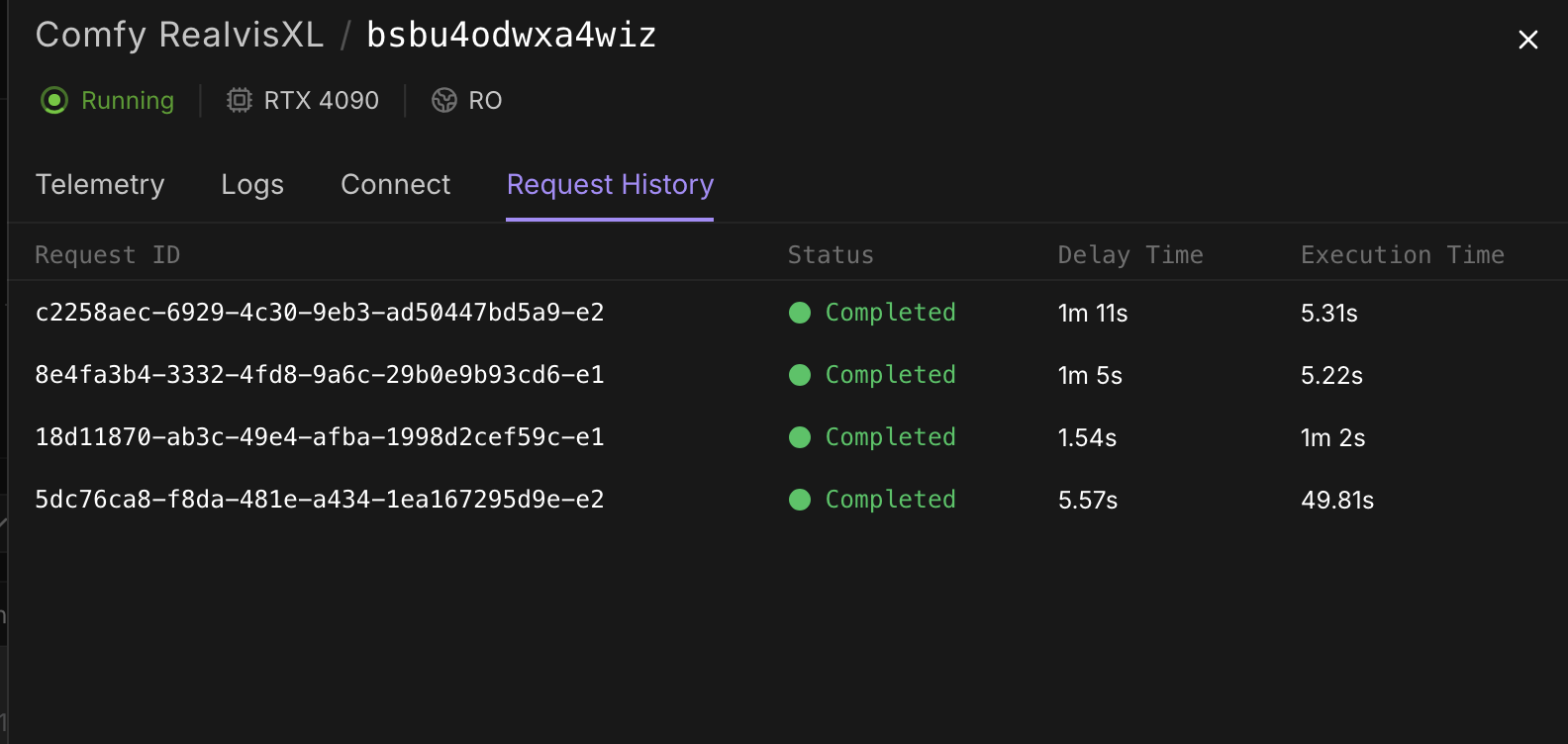Click the Execution Time column header
1568x744 pixels.
(1402, 255)
